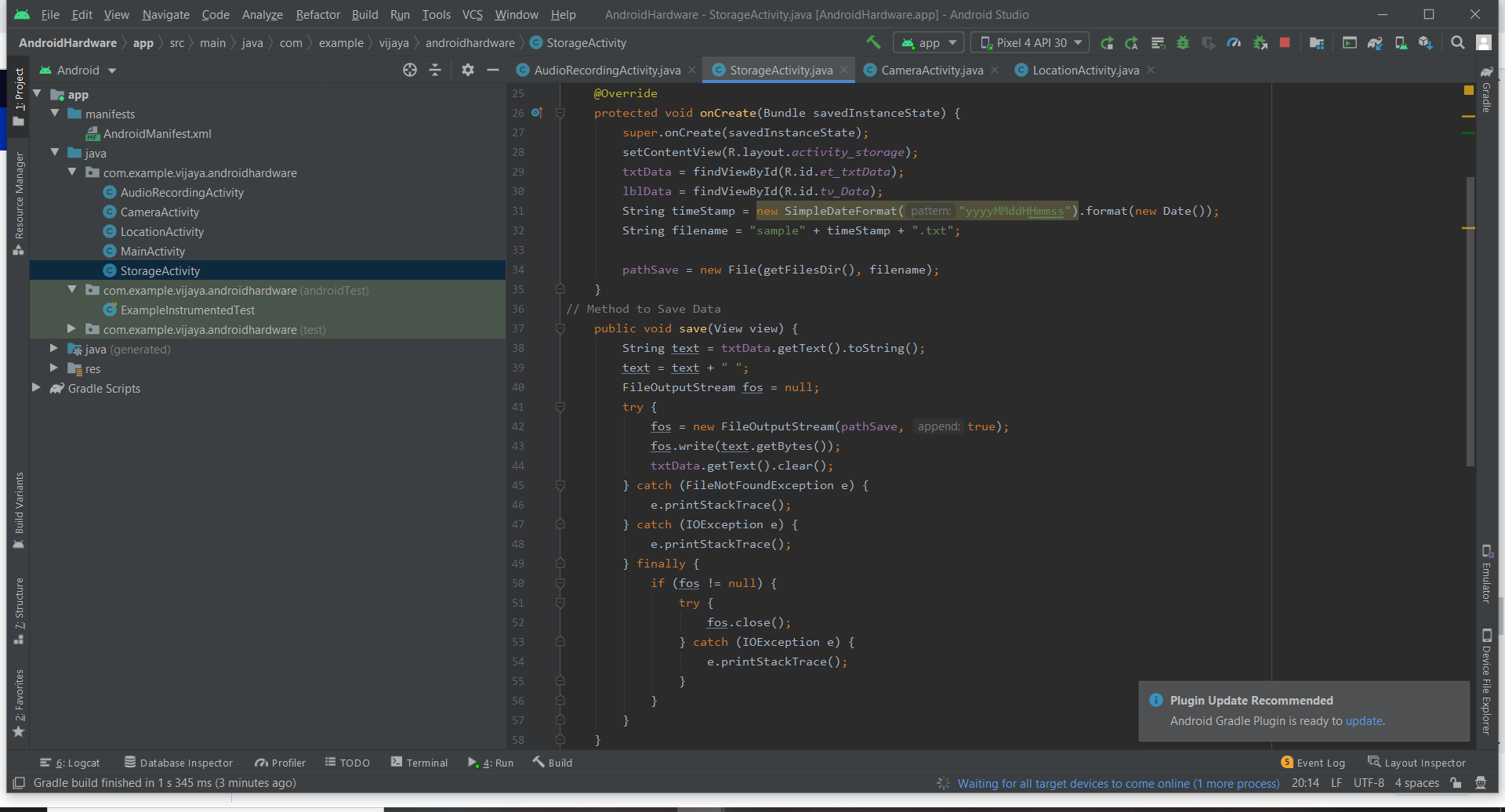
Task: Open the Layout Inspector
Action: 1416,763
